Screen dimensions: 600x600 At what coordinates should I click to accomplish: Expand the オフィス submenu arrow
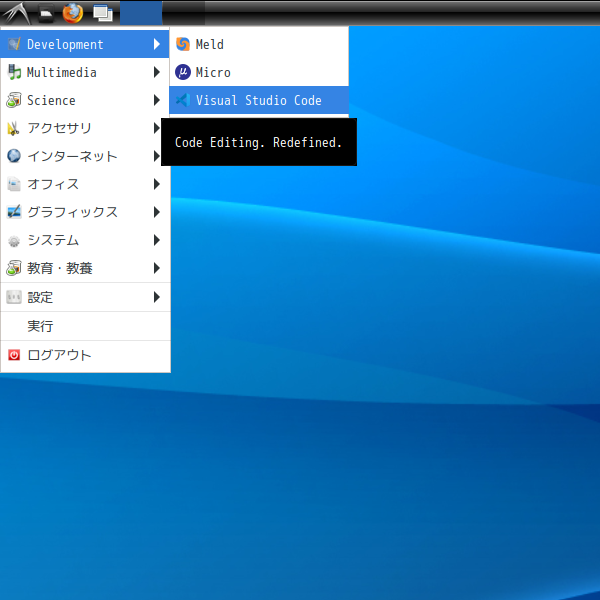157,184
